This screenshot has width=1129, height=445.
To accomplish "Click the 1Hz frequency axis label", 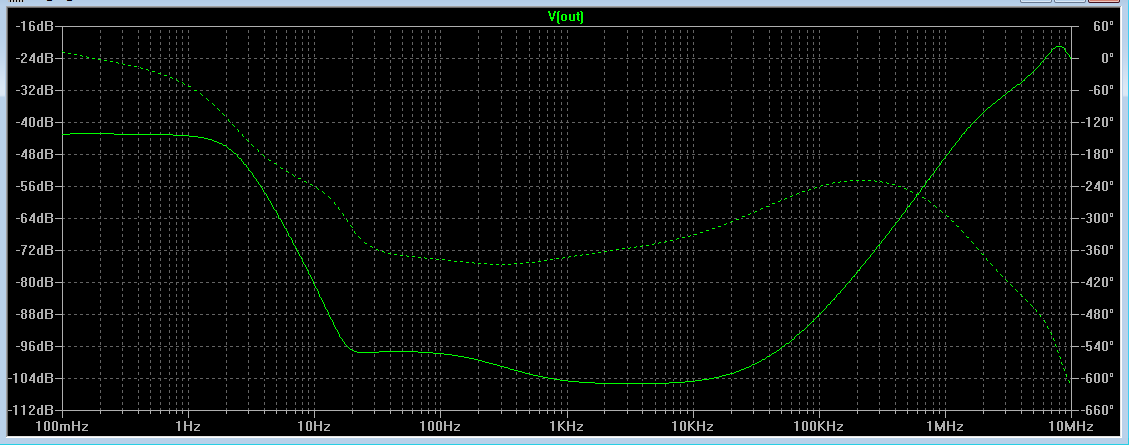I will (188, 427).
